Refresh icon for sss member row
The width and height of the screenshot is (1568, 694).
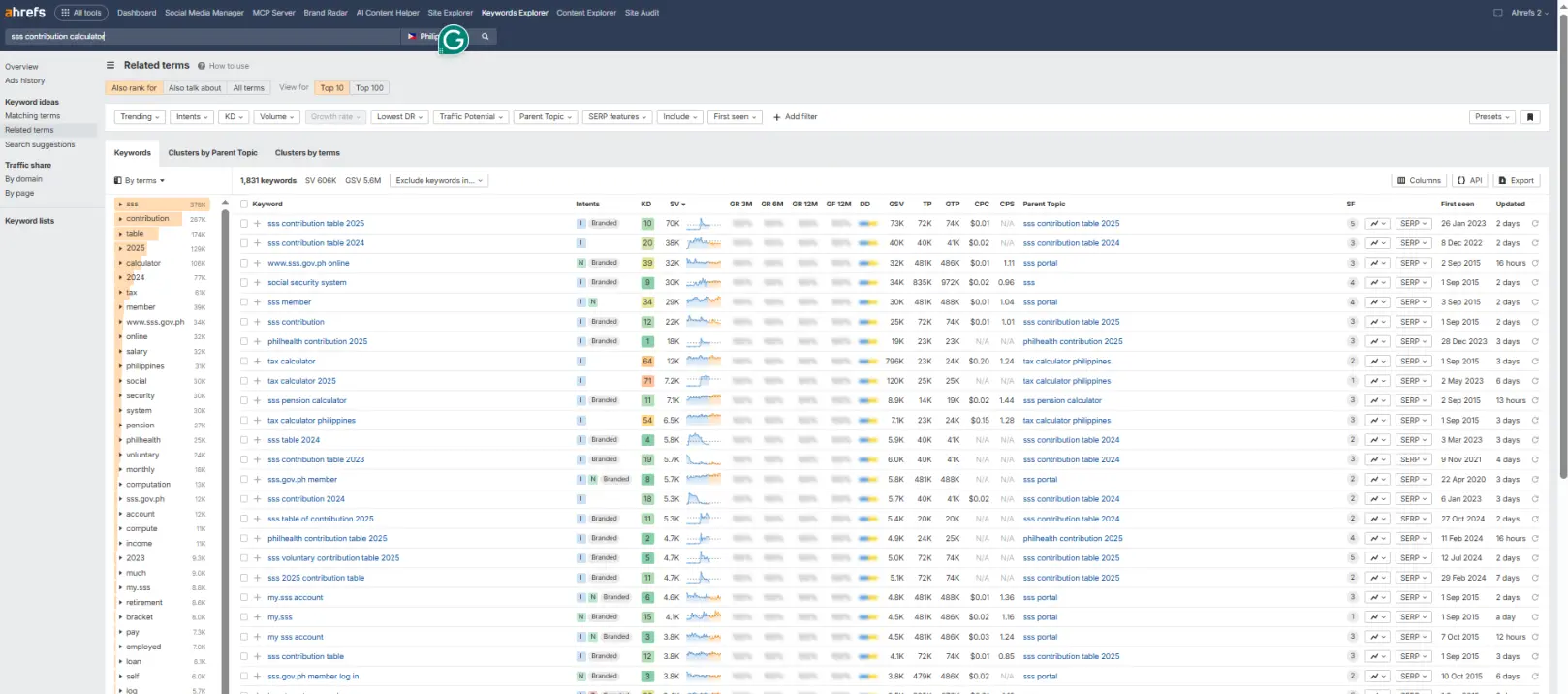click(x=1535, y=302)
